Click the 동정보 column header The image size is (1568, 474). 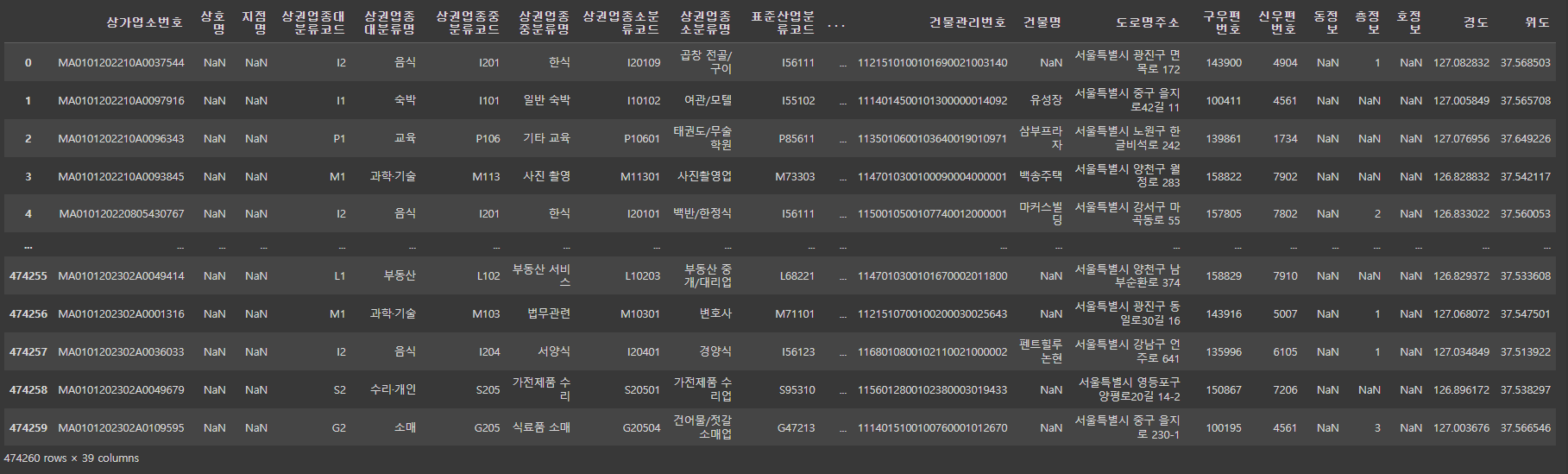click(x=1326, y=22)
